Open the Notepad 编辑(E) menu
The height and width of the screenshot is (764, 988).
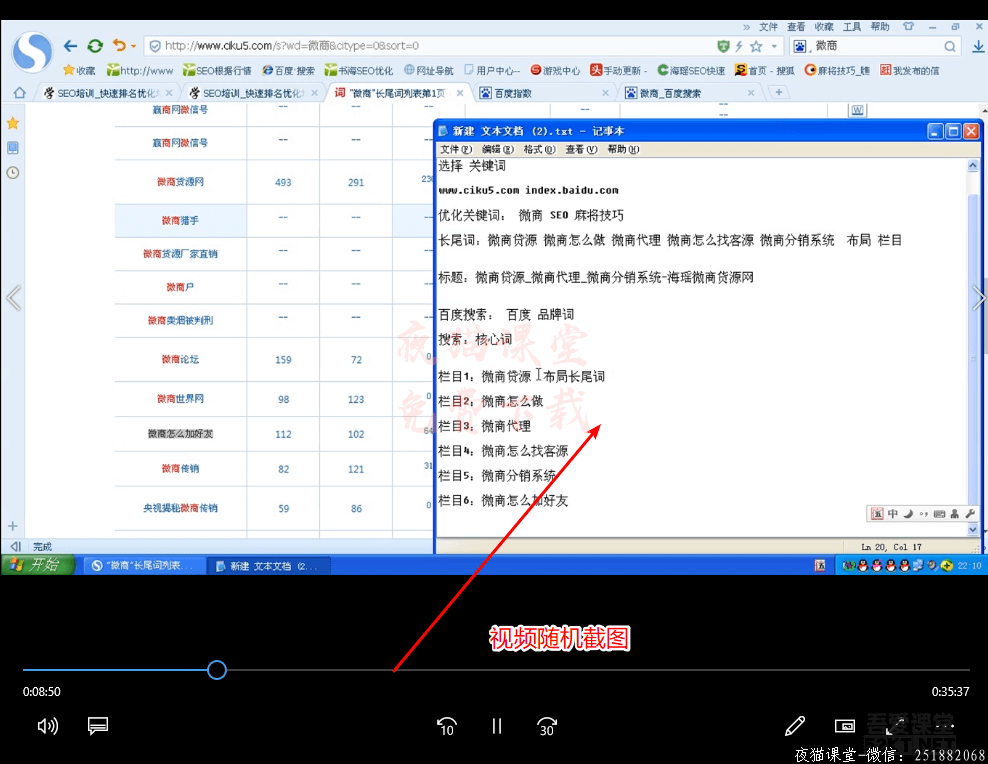(x=498, y=149)
